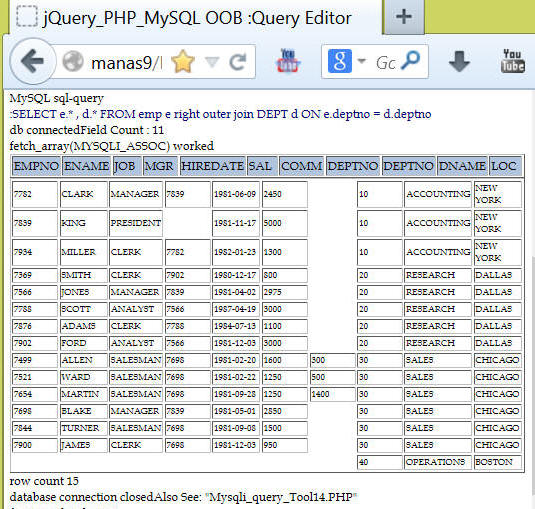Click the FORD name cell
This screenshot has width=535, height=509.
pos(84,343)
